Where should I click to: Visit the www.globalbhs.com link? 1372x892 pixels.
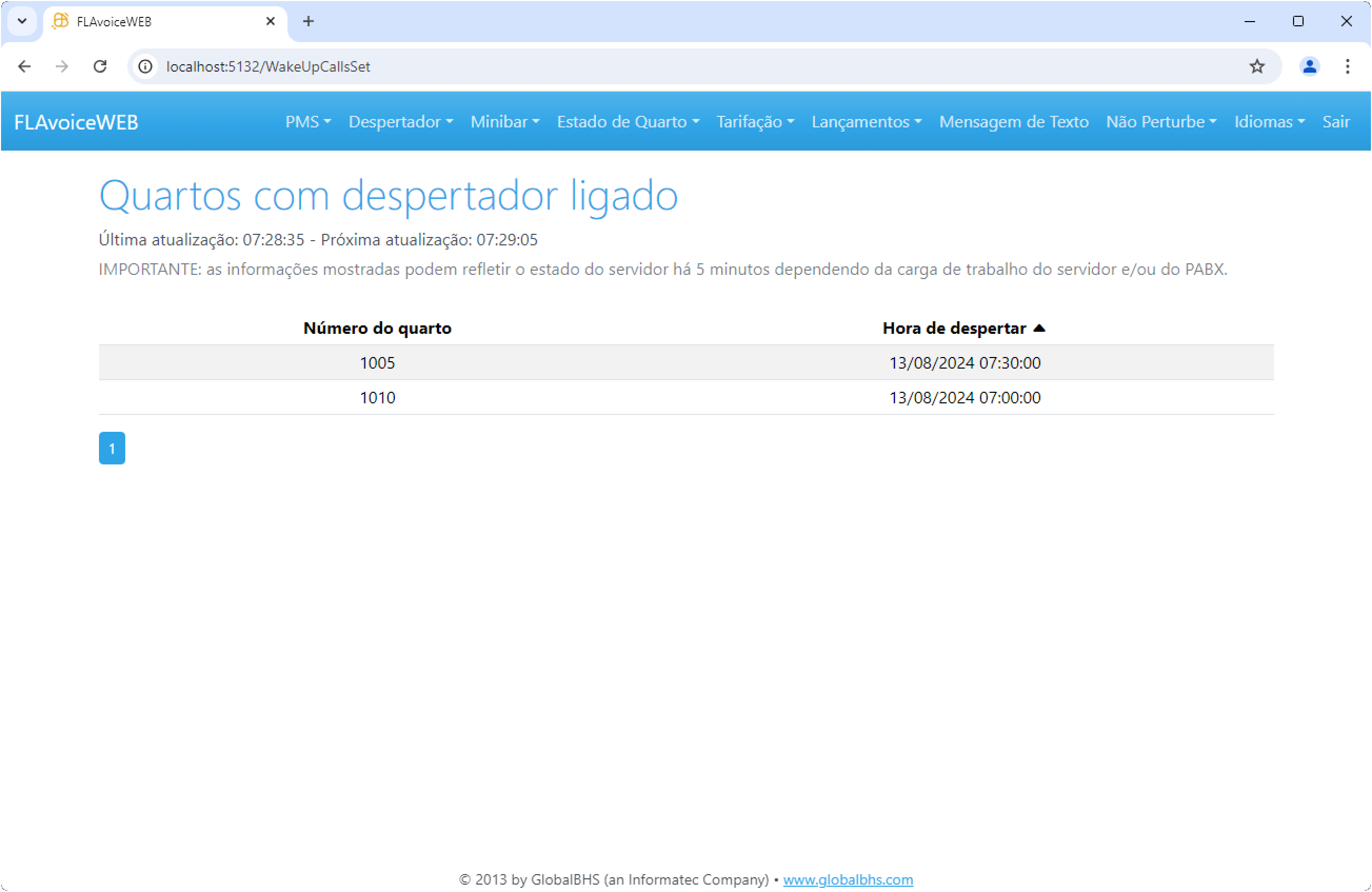pos(848,879)
